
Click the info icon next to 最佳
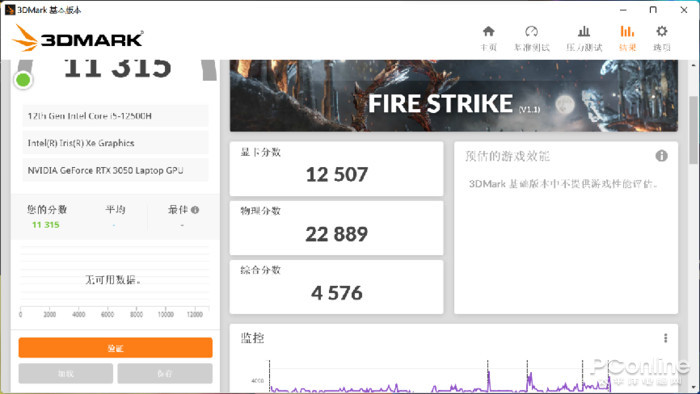[x=195, y=210]
